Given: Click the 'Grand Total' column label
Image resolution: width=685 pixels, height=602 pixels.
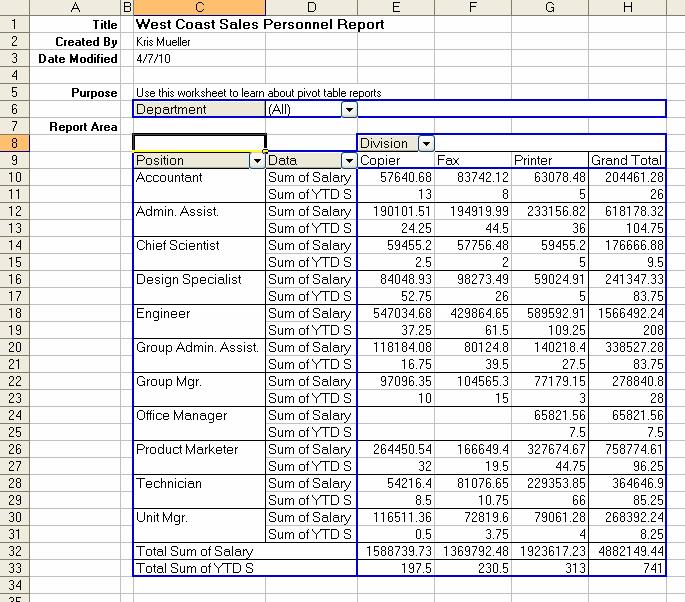Looking at the screenshot, I should coord(627,160).
